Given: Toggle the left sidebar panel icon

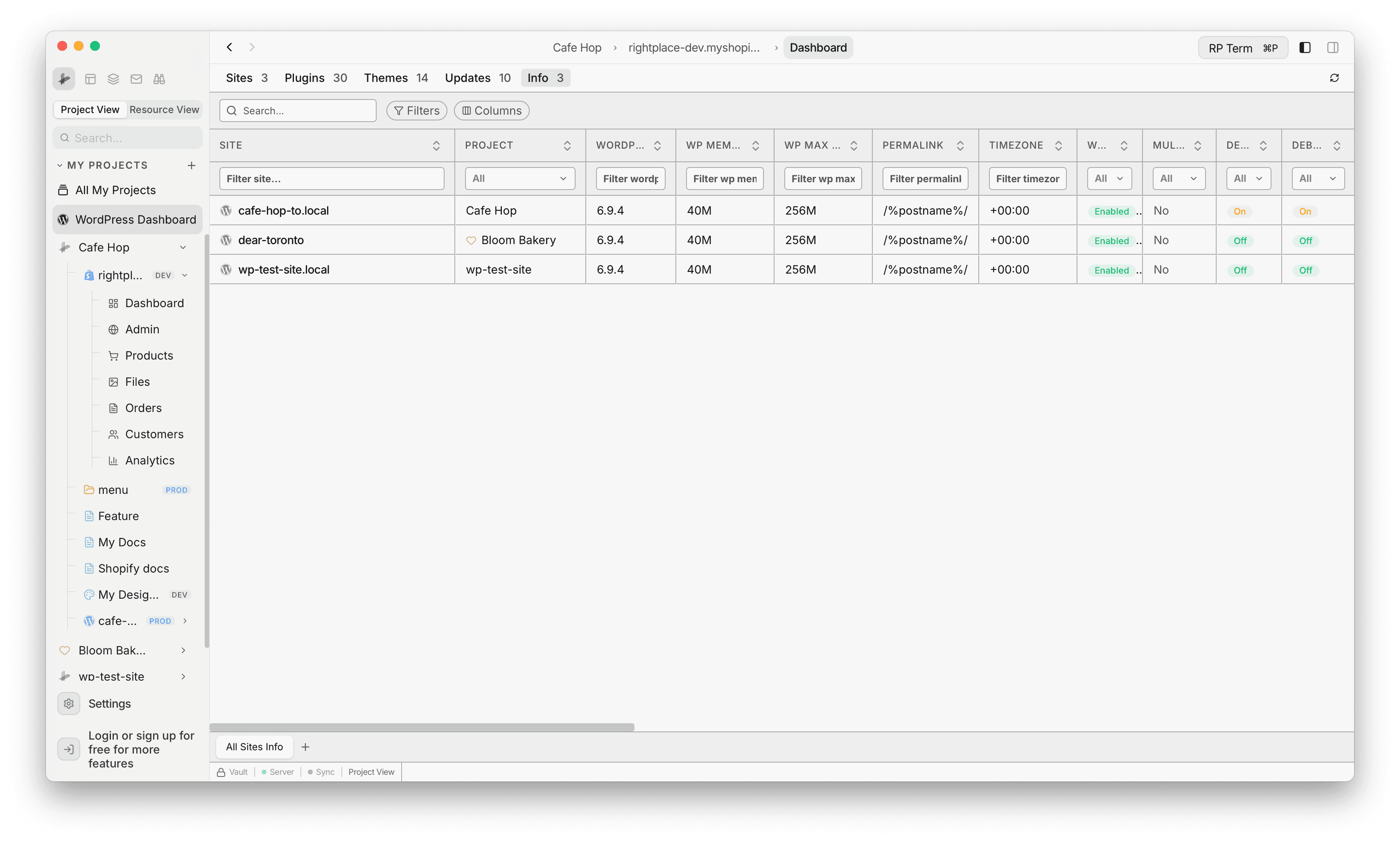Looking at the screenshot, I should pos(1305,47).
